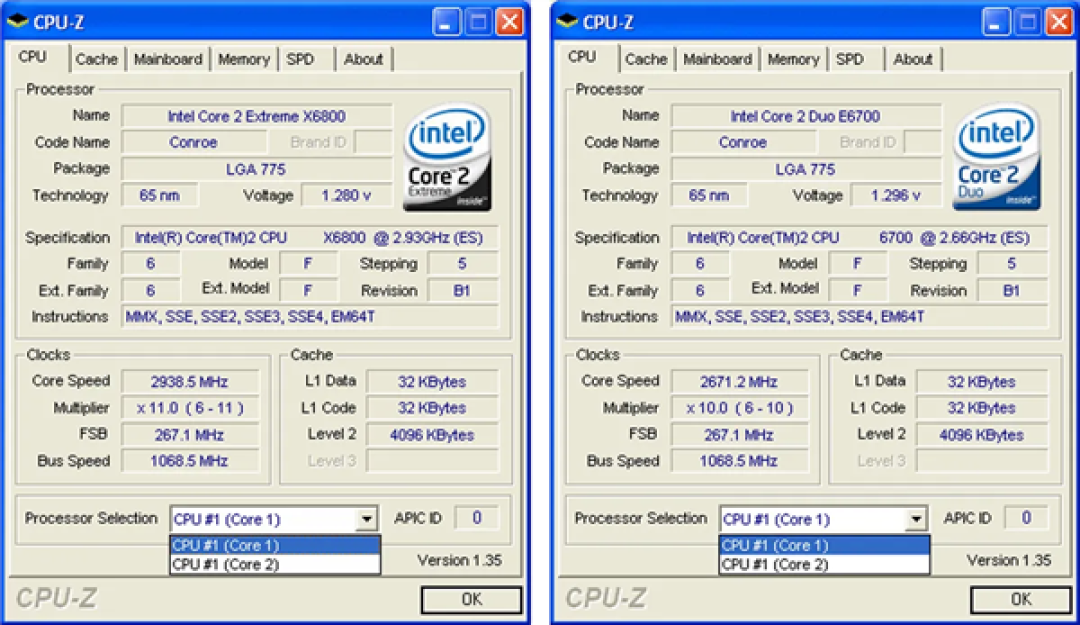Click Revision value B1 in X6800 window
This screenshot has height=625, width=1080.
pyautogui.click(x=462, y=291)
